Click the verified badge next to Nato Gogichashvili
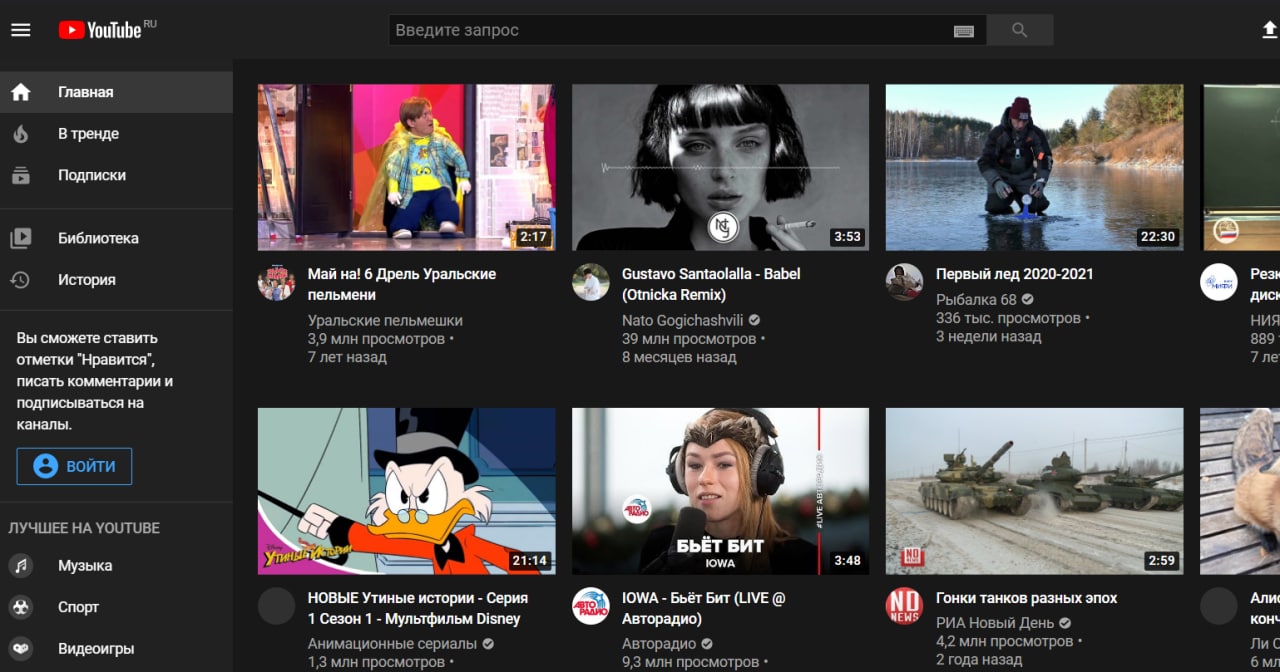 [755, 321]
